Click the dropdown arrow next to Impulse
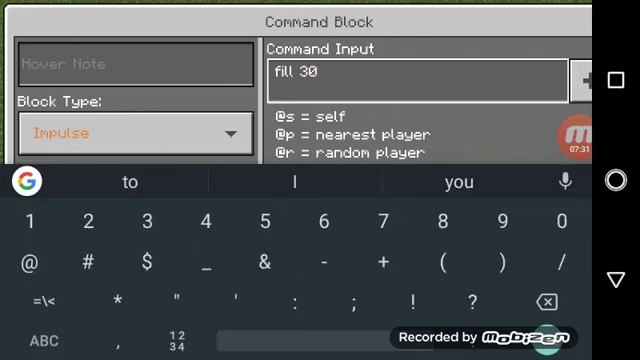The width and height of the screenshot is (640, 360). click(x=231, y=134)
